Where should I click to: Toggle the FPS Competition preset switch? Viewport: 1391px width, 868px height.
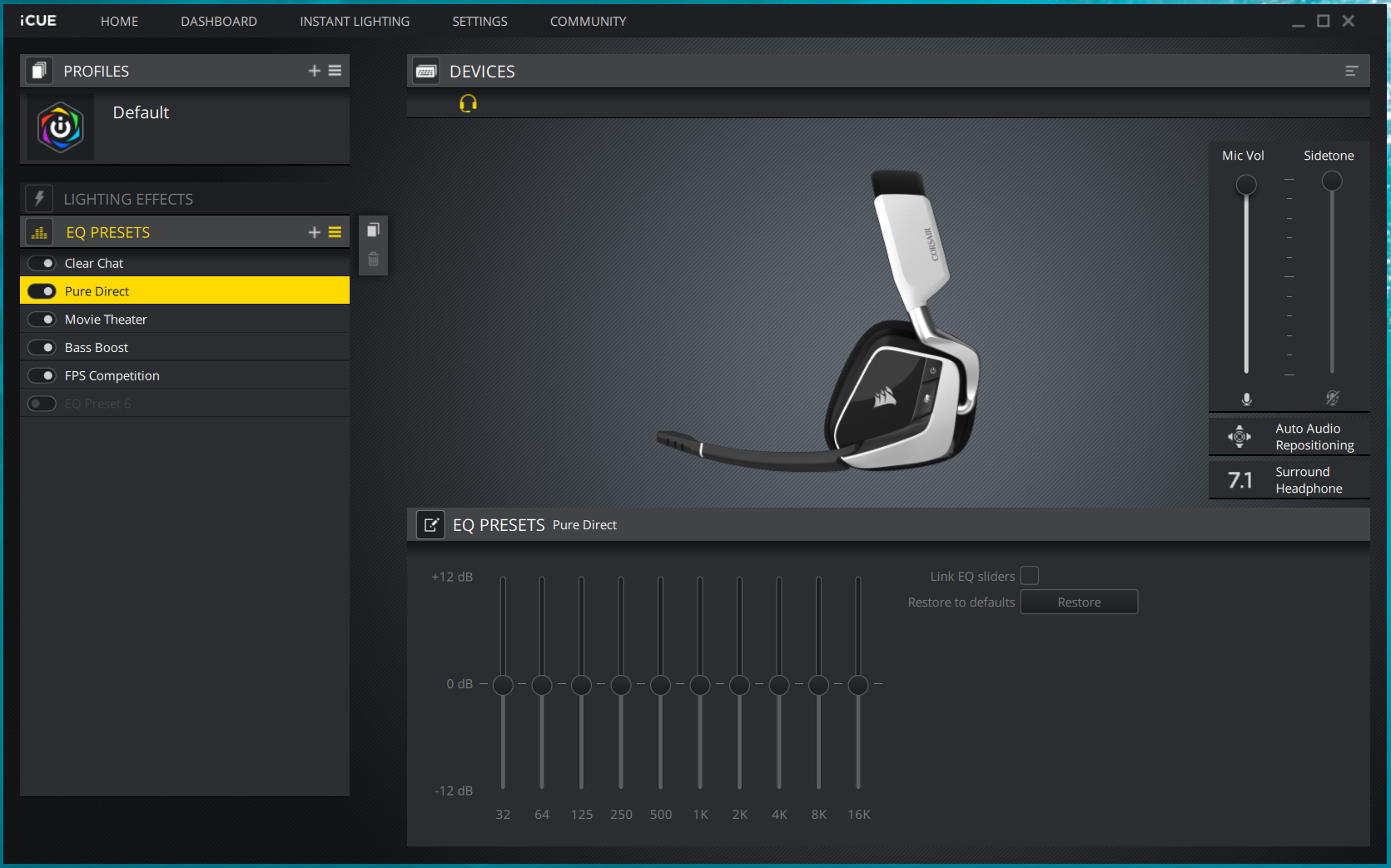(42, 375)
